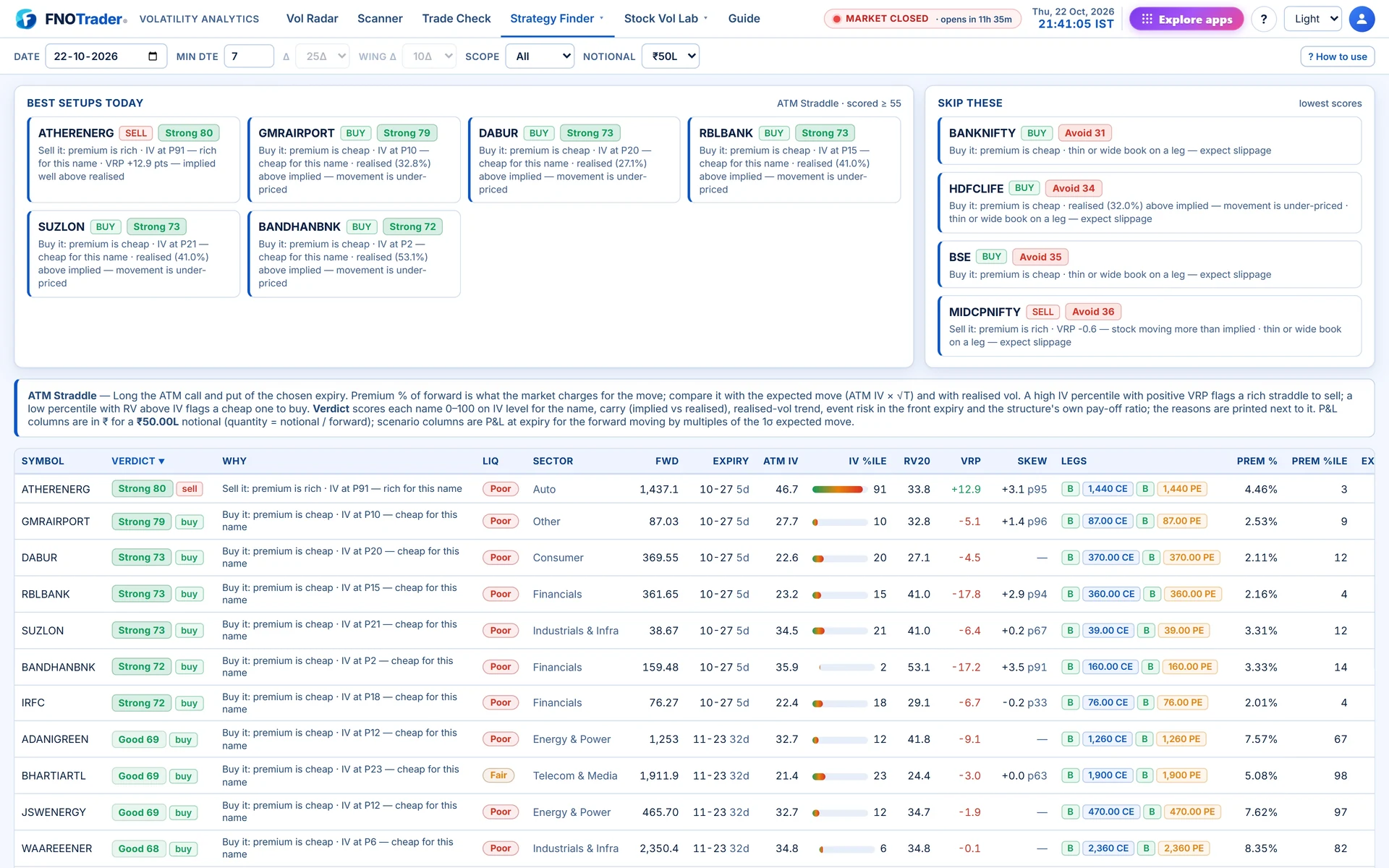1389x868 pixels.
Task: Click the B badge before 87.00 PE leg
Action: tap(1146, 521)
